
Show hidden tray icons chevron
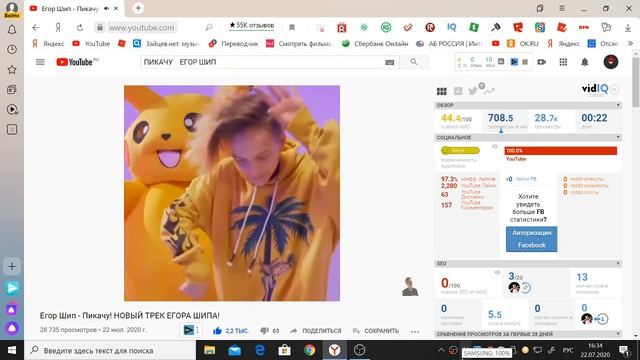(441, 350)
